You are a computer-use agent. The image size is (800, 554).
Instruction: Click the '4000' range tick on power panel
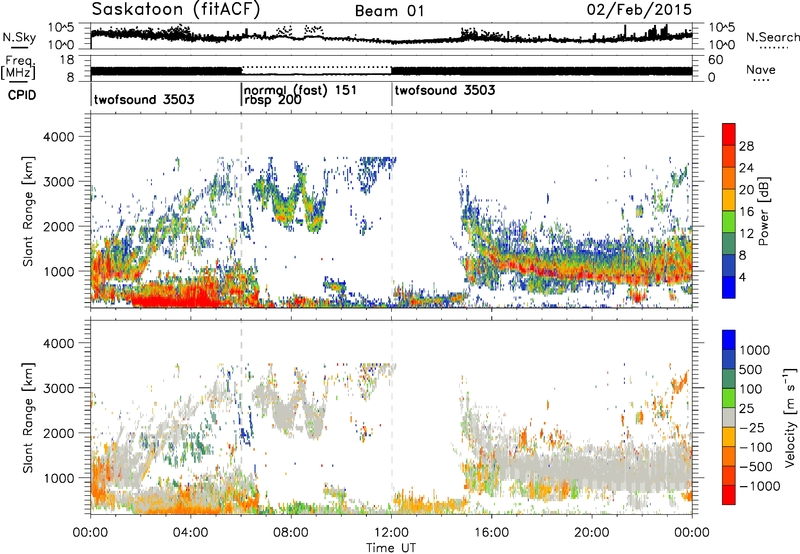(x=58, y=137)
